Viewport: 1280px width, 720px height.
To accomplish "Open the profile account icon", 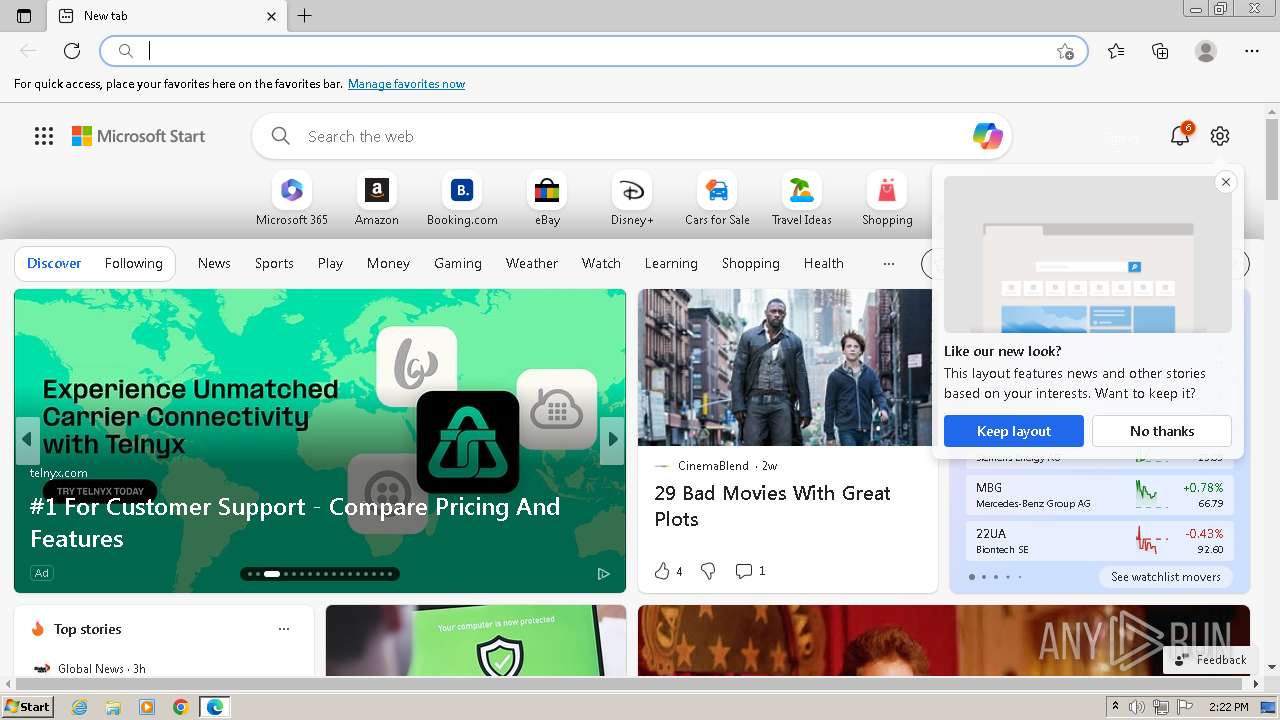I will [1206, 51].
